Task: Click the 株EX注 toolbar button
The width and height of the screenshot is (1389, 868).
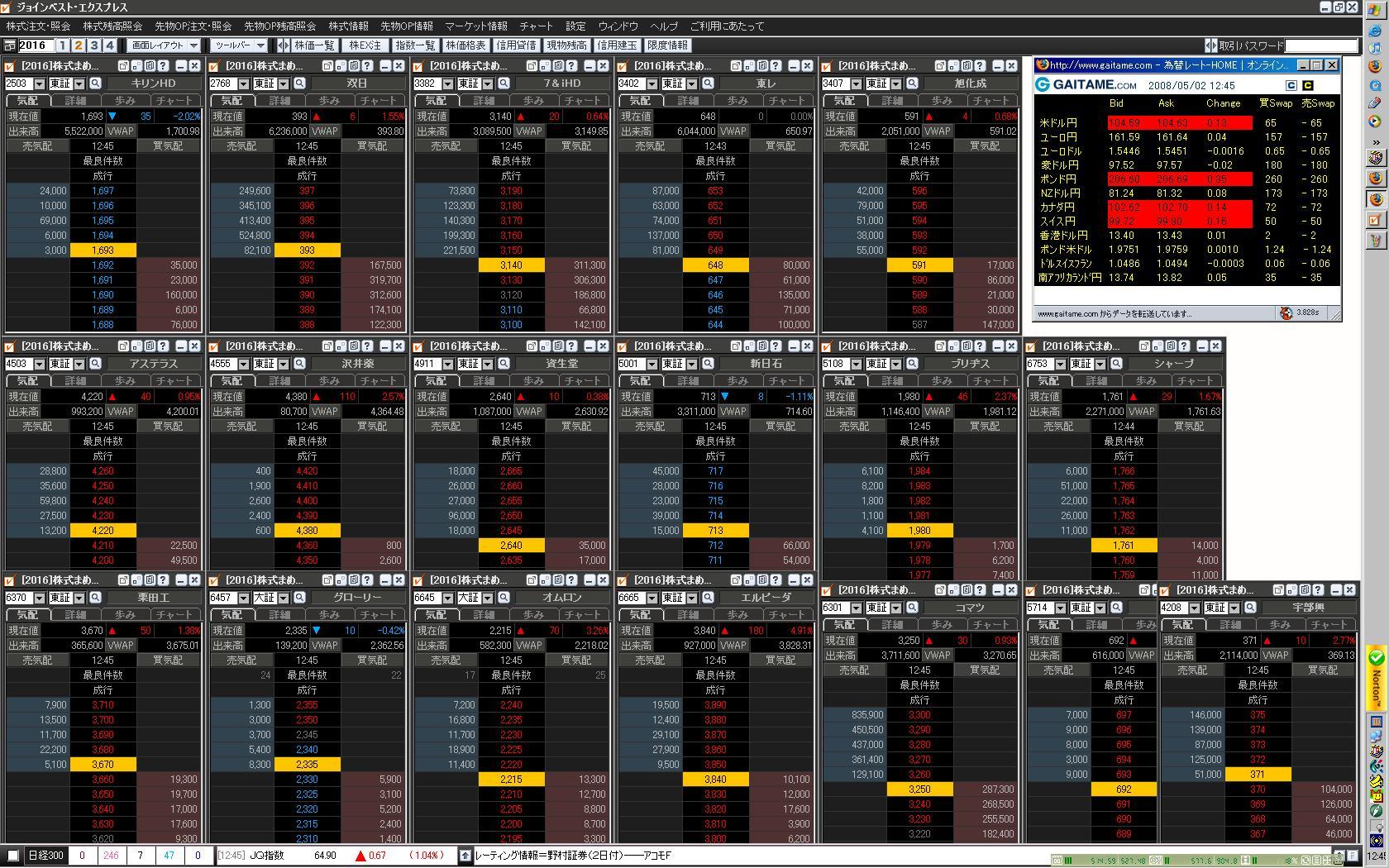Action: pos(365,45)
